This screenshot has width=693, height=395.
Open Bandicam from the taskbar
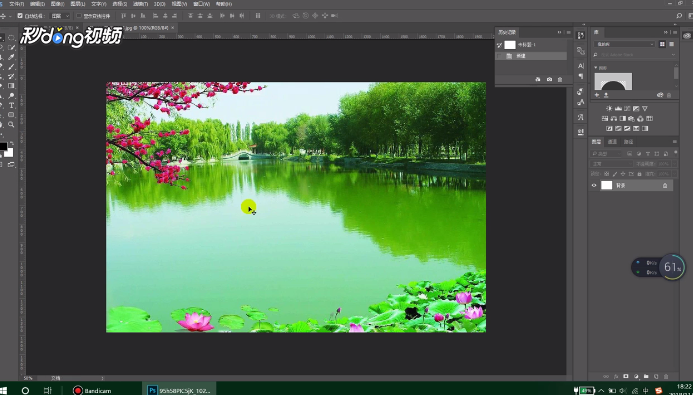tap(92, 390)
